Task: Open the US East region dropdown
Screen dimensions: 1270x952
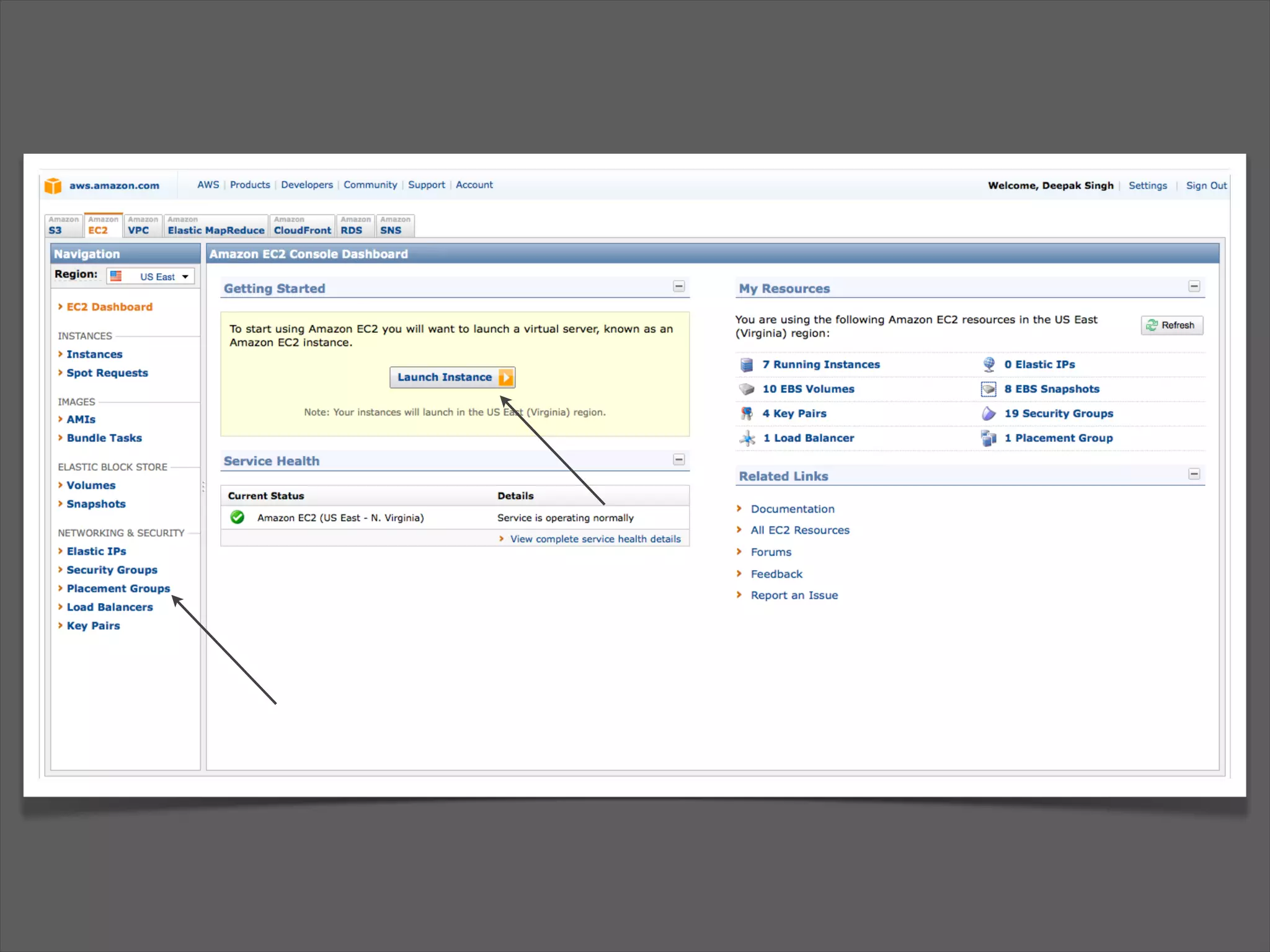Action: 151,276
